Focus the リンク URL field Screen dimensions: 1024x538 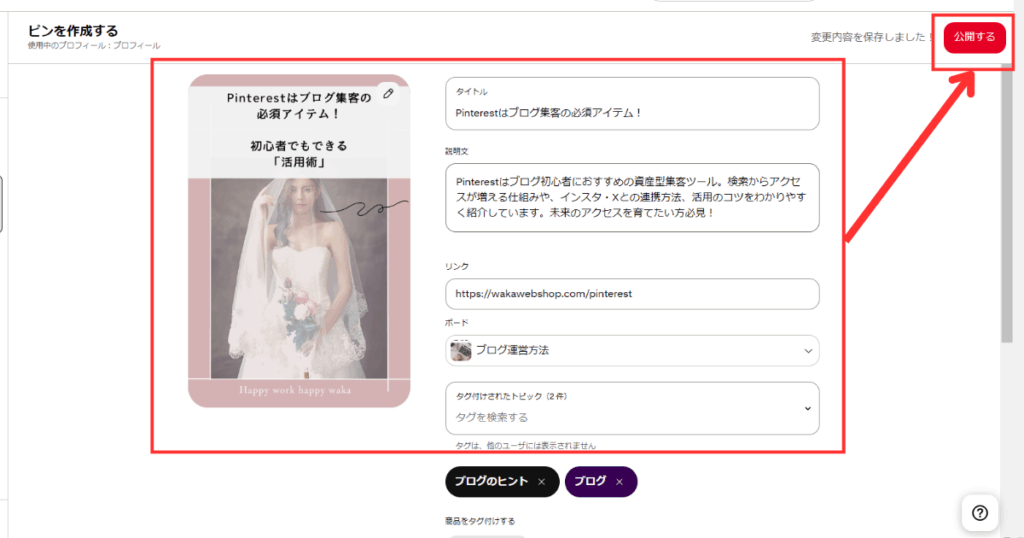click(632, 294)
